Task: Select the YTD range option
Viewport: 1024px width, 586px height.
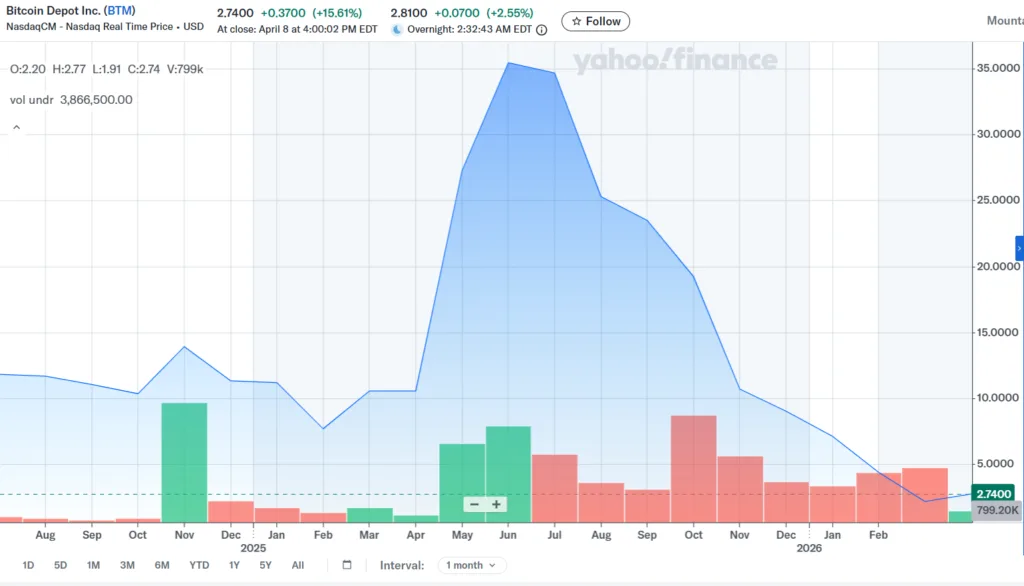Action: (x=199, y=565)
